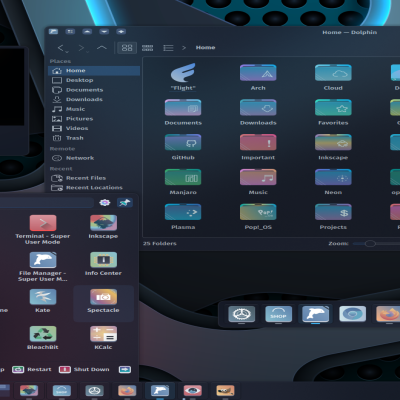400x400 pixels.
Task: Click the Shut Down button
Action: pyautogui.click(x=84, y=369)
